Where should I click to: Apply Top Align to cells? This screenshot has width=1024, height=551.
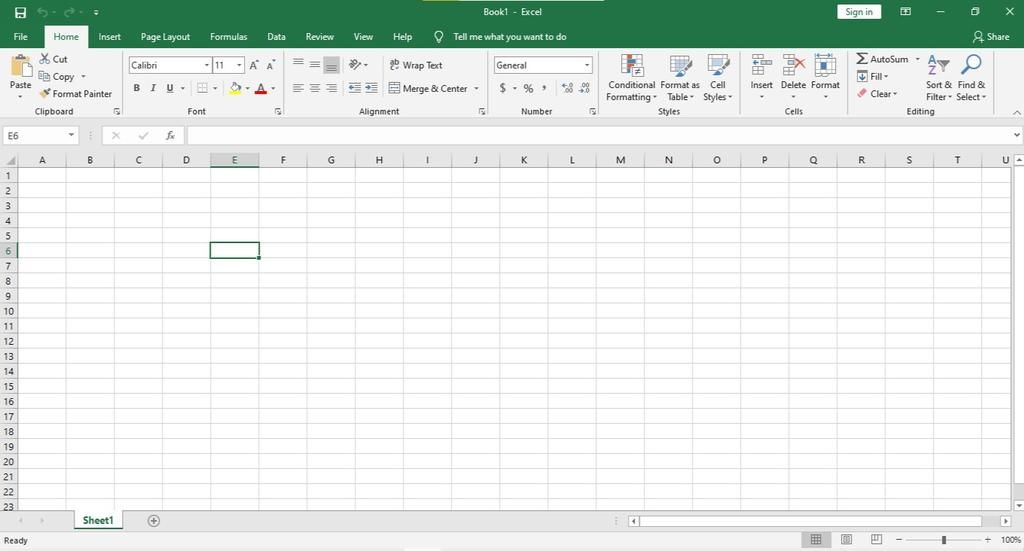coord(298,65)
